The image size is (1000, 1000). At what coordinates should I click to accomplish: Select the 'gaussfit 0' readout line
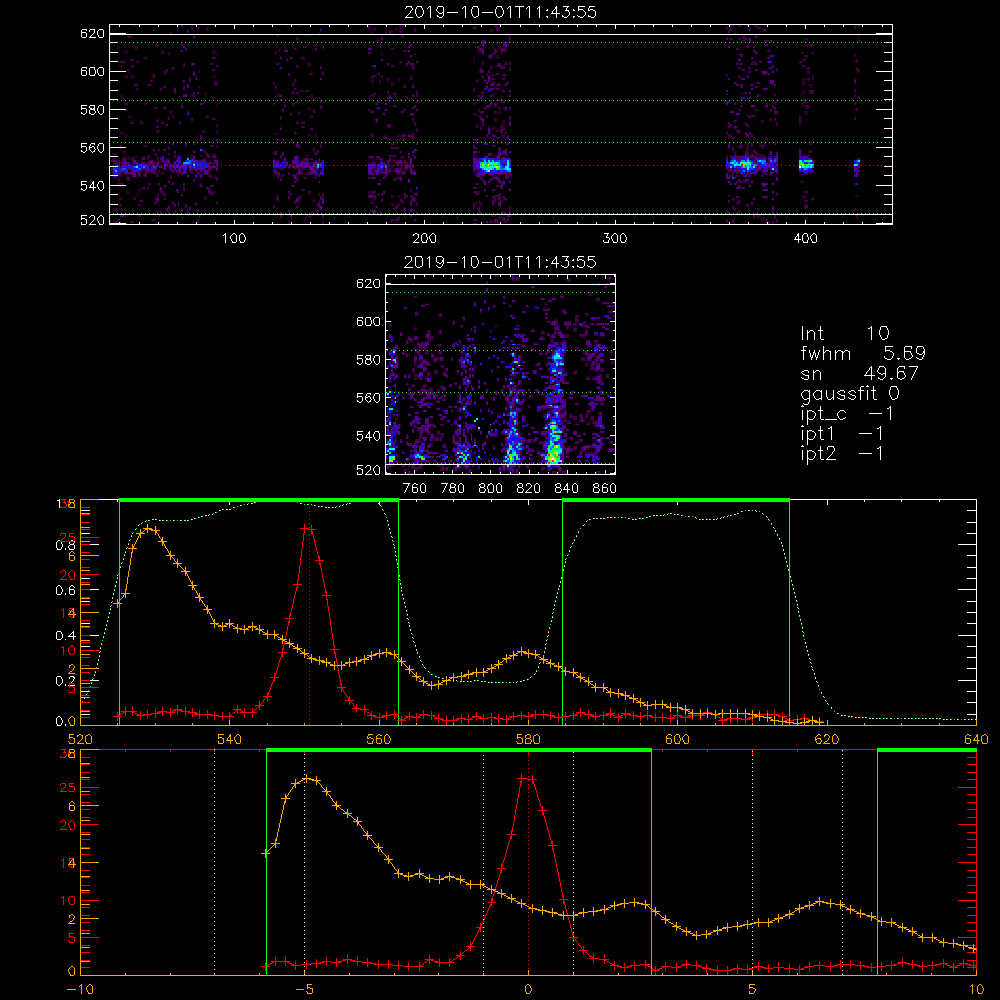[849, 393]
